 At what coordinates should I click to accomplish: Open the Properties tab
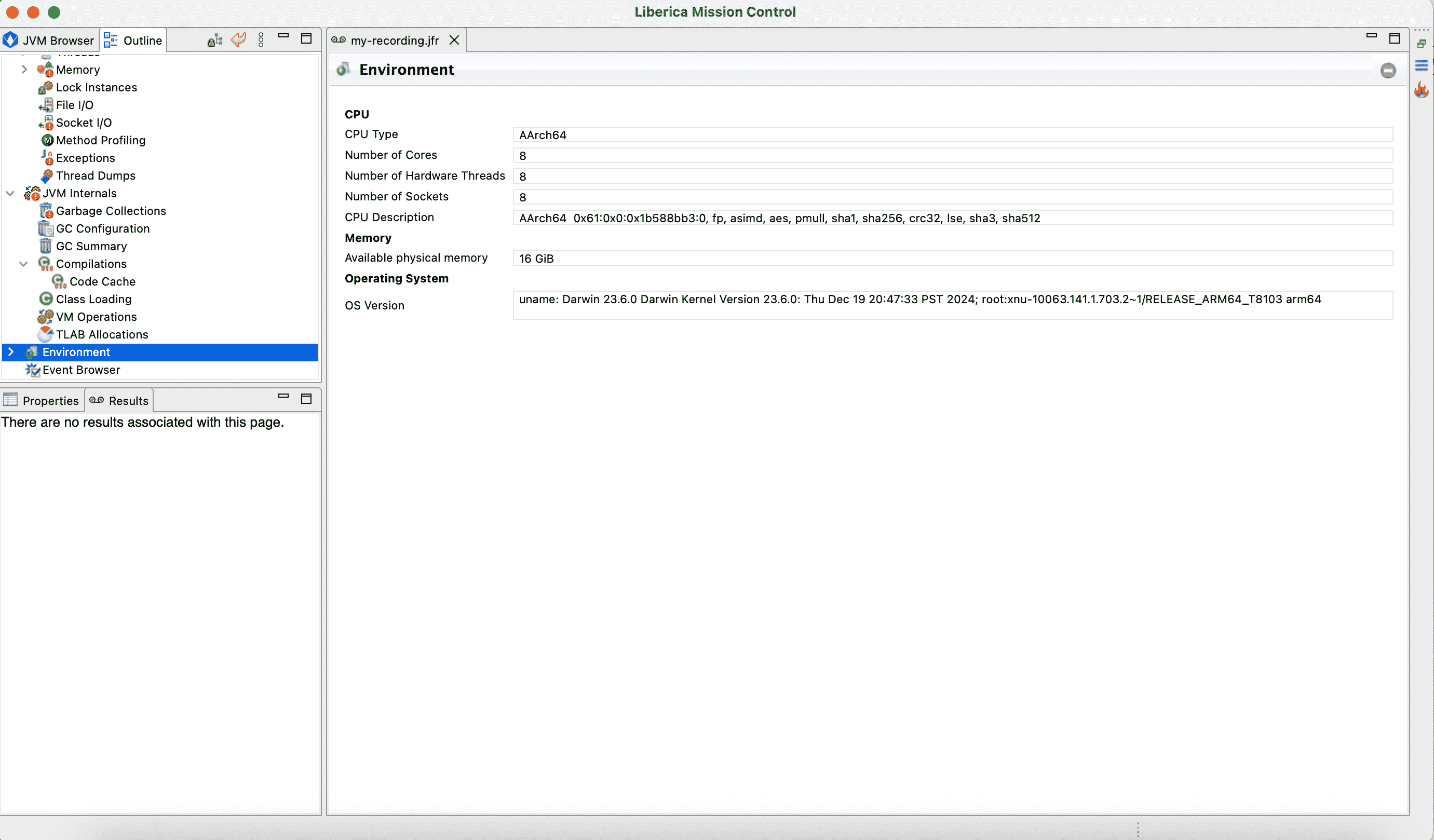point(42,401)
